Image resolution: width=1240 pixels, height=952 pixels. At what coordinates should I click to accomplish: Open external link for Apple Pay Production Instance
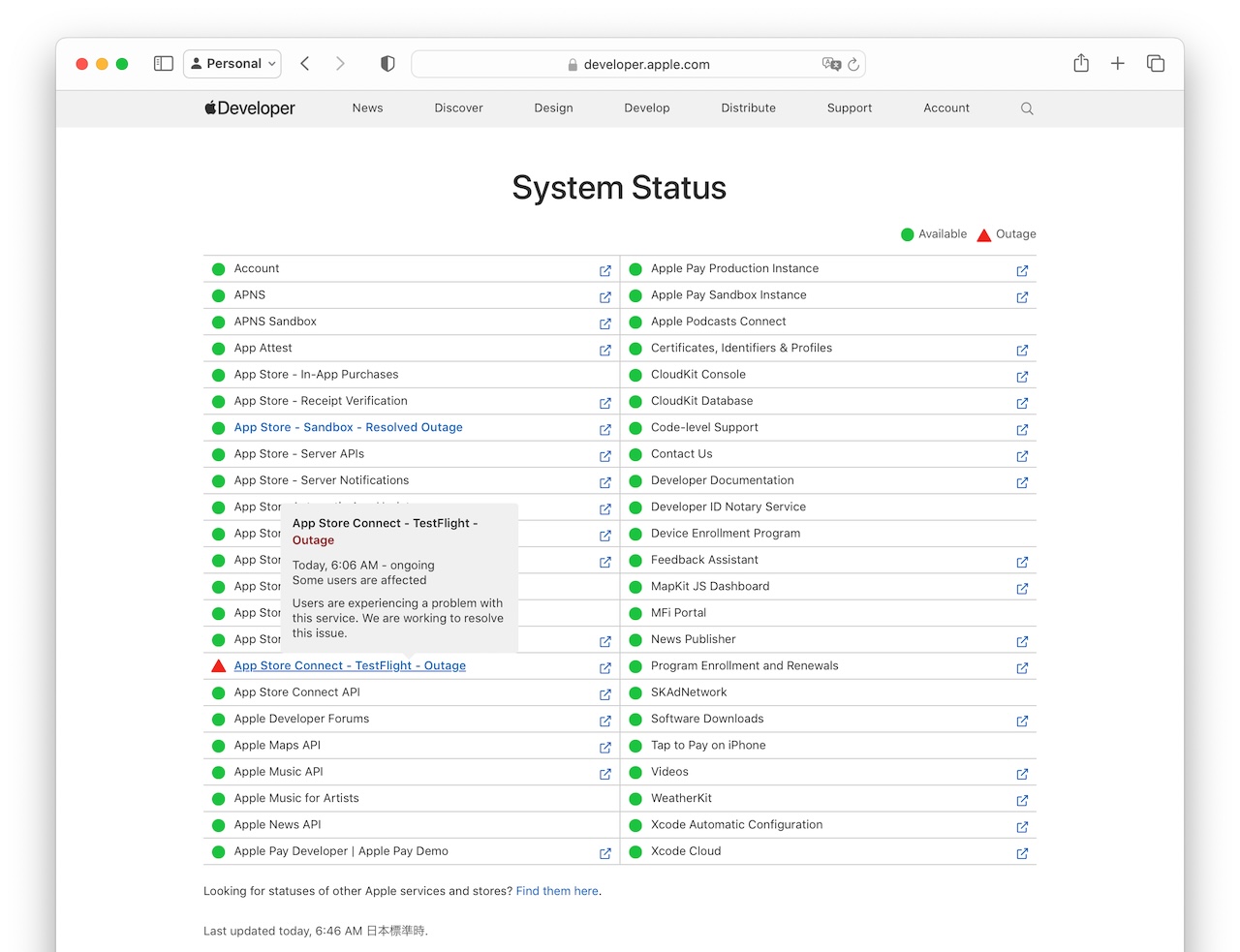coord(1022,271)
